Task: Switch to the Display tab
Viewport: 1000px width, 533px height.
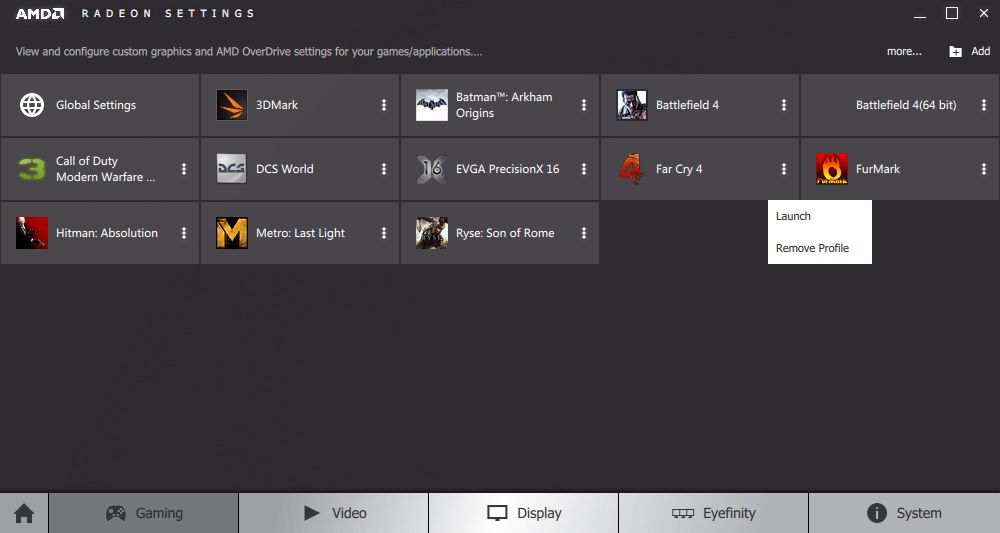Action: pyautogui.click(x=524, y=513)
